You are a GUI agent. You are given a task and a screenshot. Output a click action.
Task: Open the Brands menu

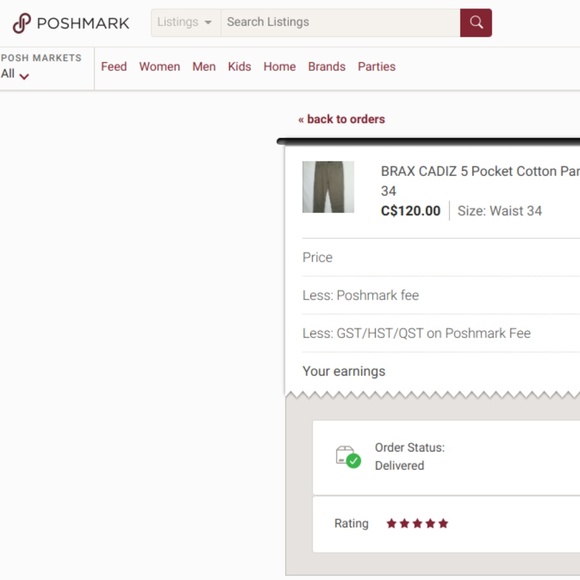(327, 67)
